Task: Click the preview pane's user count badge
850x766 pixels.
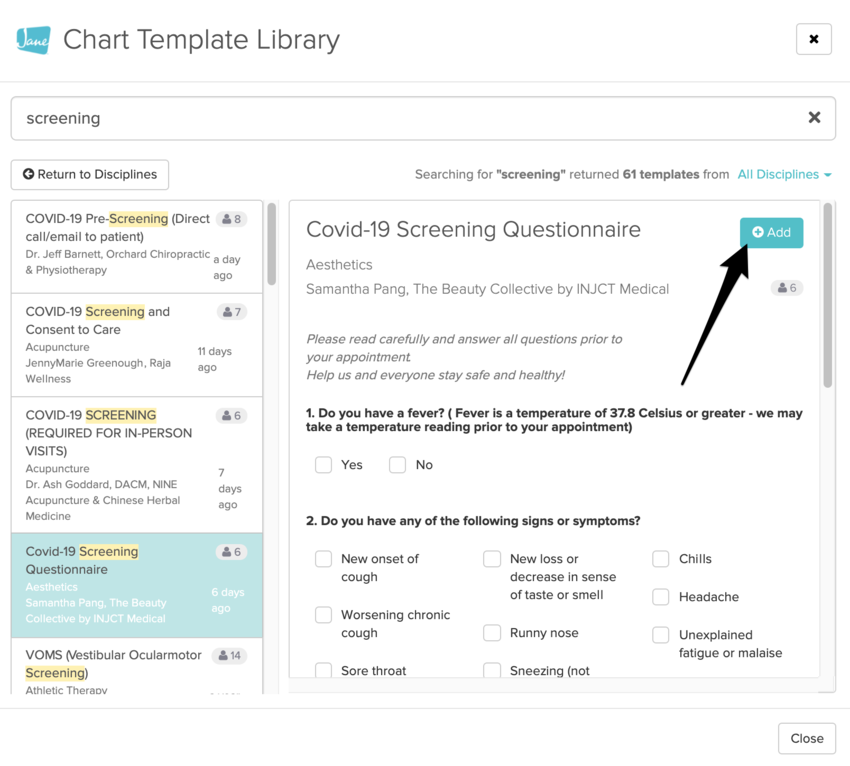Action: point(786,288)
